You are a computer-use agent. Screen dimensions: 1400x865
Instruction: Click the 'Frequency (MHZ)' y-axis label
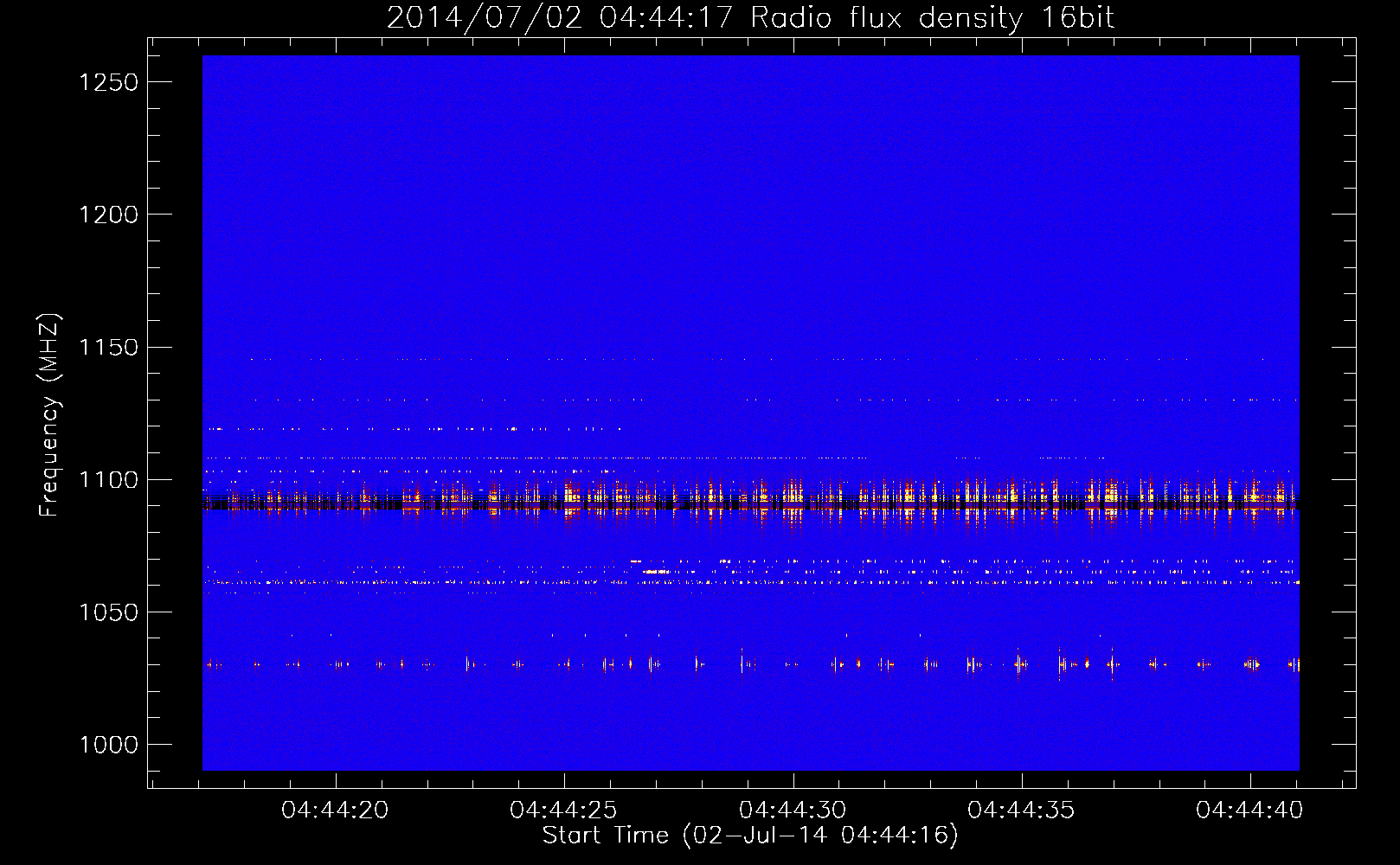pyautogui.click(x=49, y=414)
